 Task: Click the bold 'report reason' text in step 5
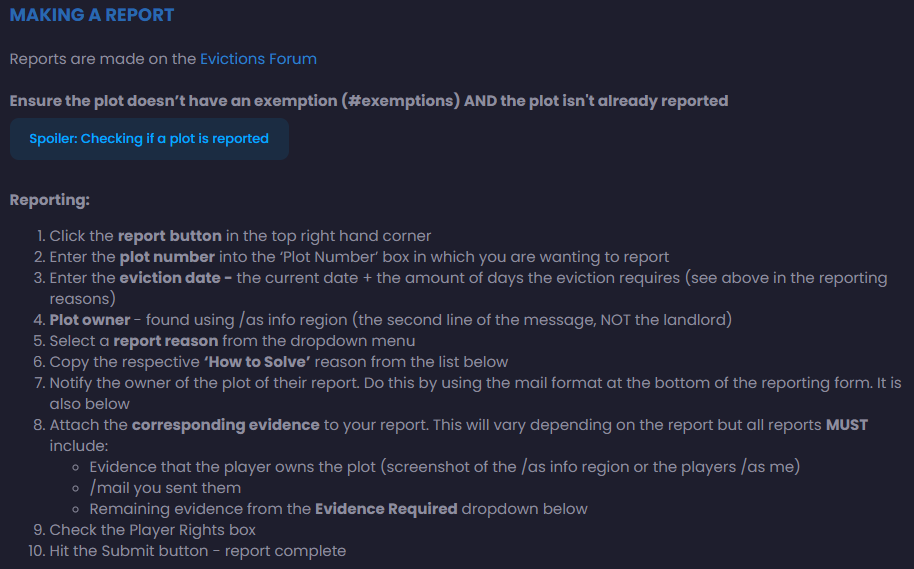point(166,341)
